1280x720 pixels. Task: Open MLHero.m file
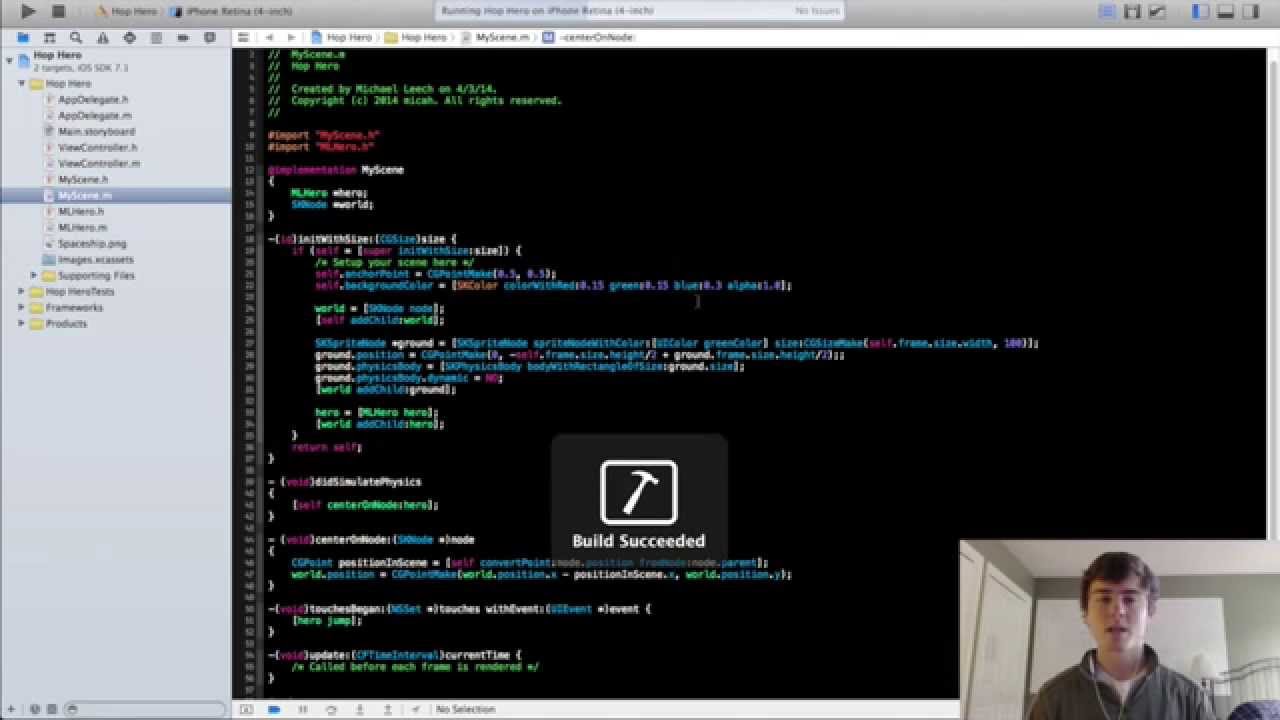81,228
